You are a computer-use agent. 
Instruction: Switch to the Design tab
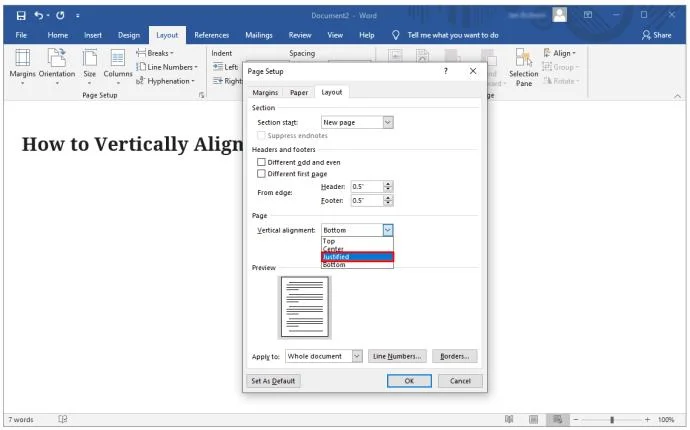[x=128, y=35]
